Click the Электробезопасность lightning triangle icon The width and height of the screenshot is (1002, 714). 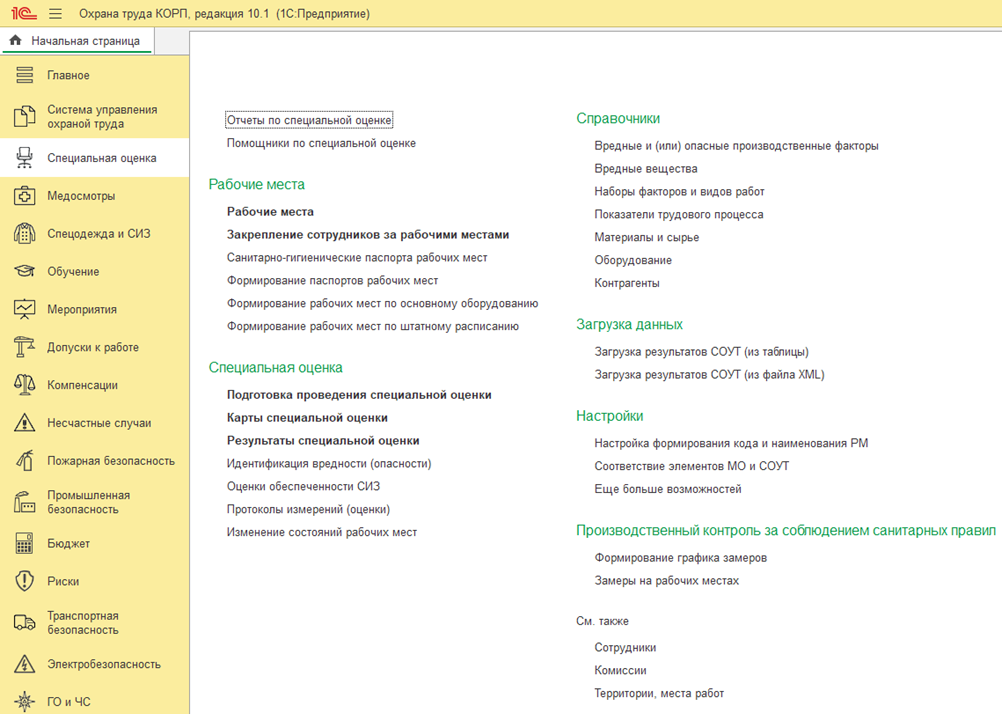coord(24,664)
